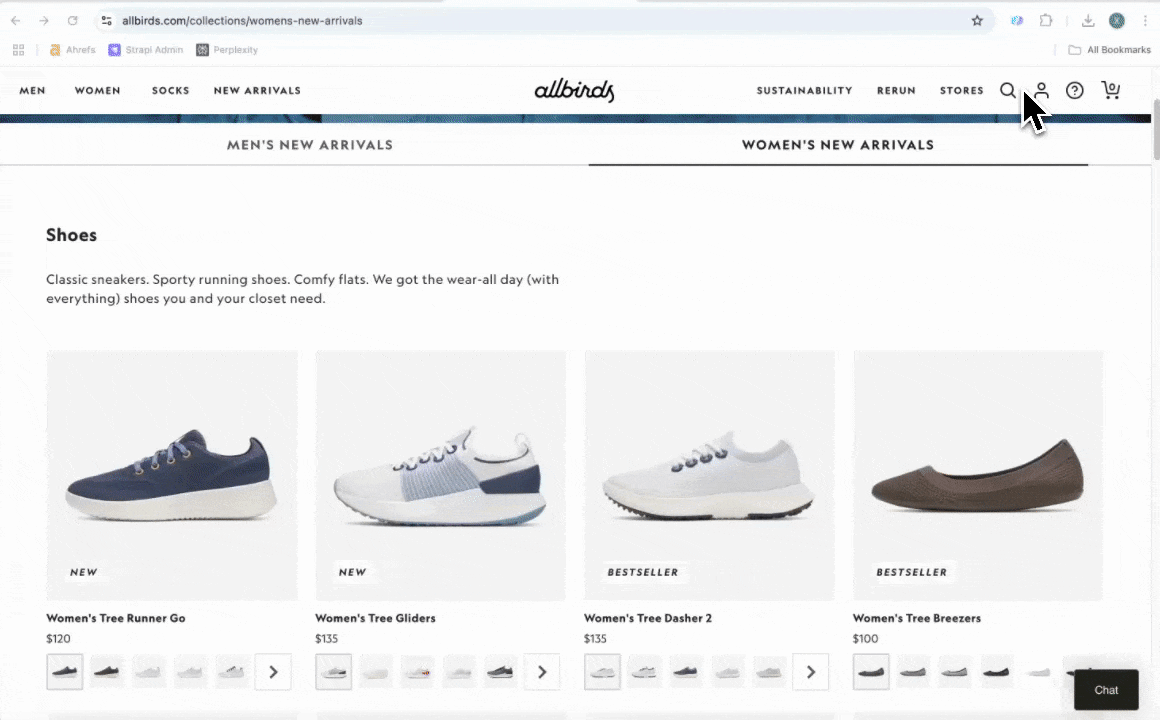Select third navy swatch for Tree Dasher 2
The height and width of the screenshot is (720, 1160).
[686, 672]
